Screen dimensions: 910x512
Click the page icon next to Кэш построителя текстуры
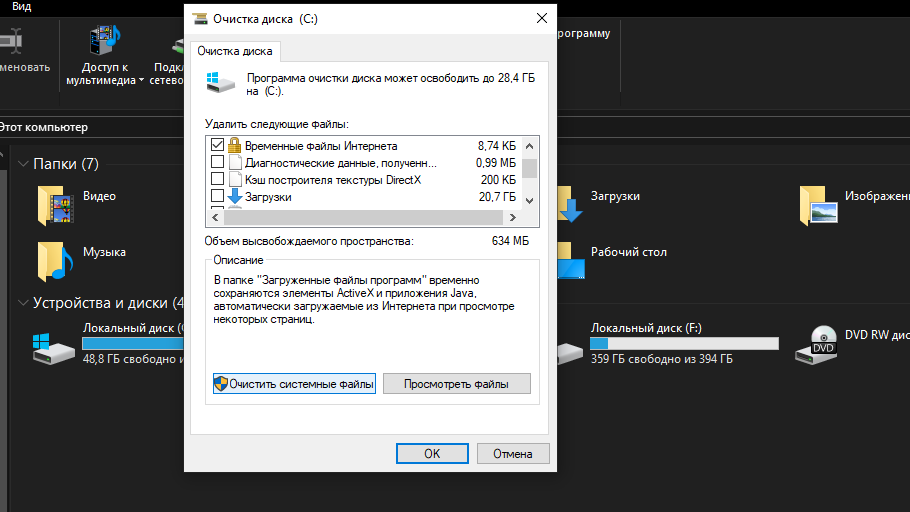point(234,179)
